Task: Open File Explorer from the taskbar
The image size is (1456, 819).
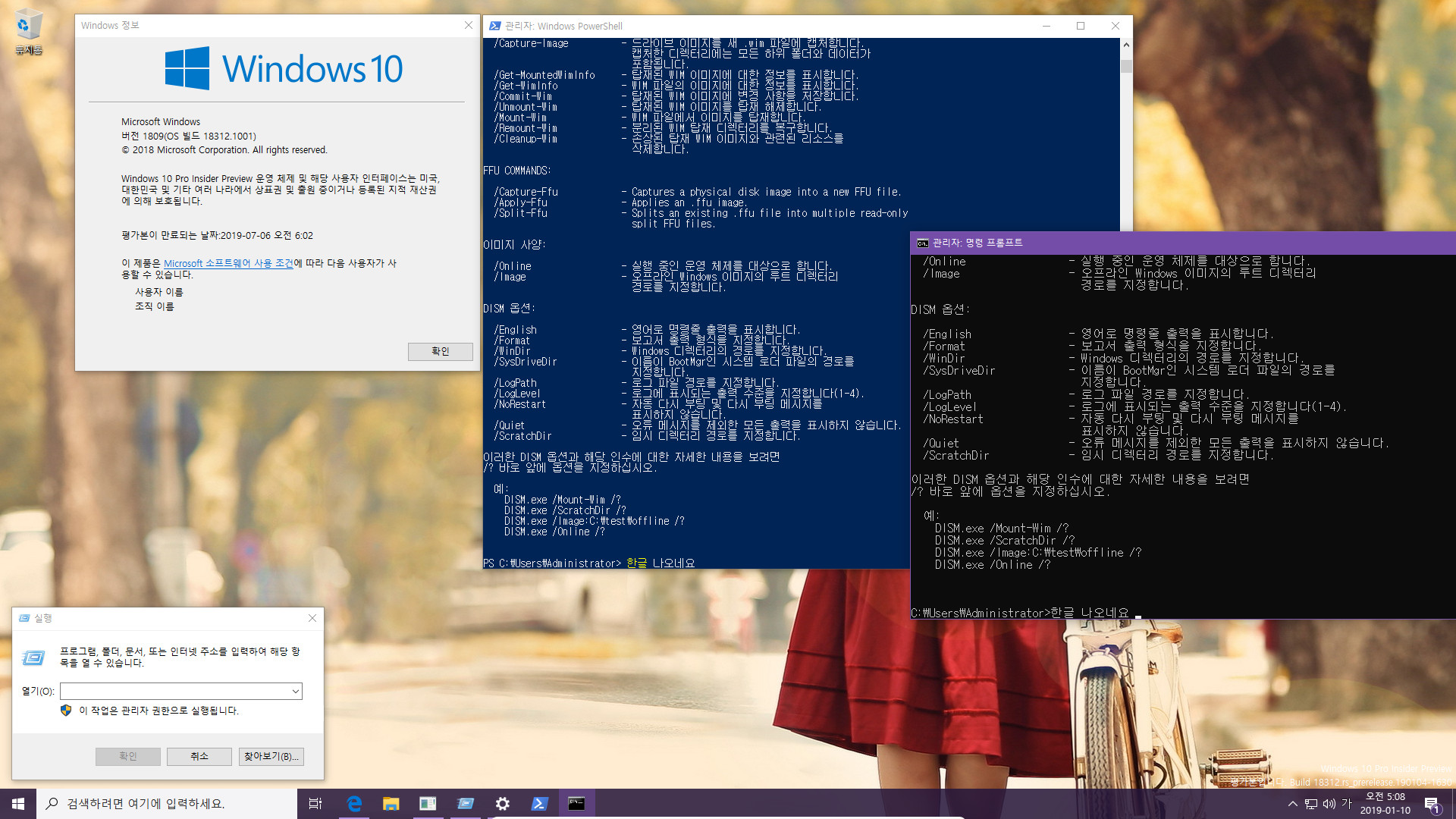Action: 391,804
